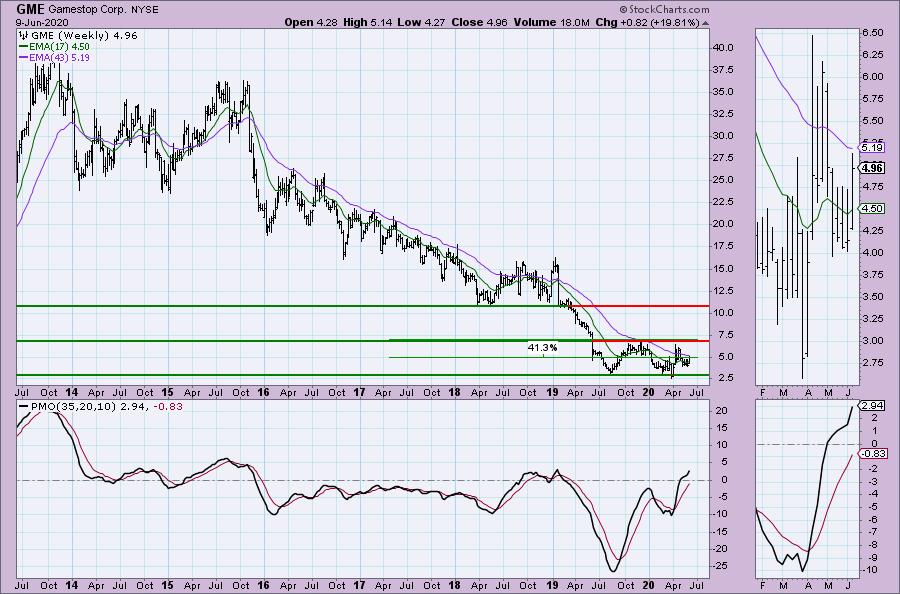This screenshot has height=594, width=900.
Task: Click the 'Chg +0.82 (+19.81%)' value
Action: pyautogui.click(x=647, y=22)
